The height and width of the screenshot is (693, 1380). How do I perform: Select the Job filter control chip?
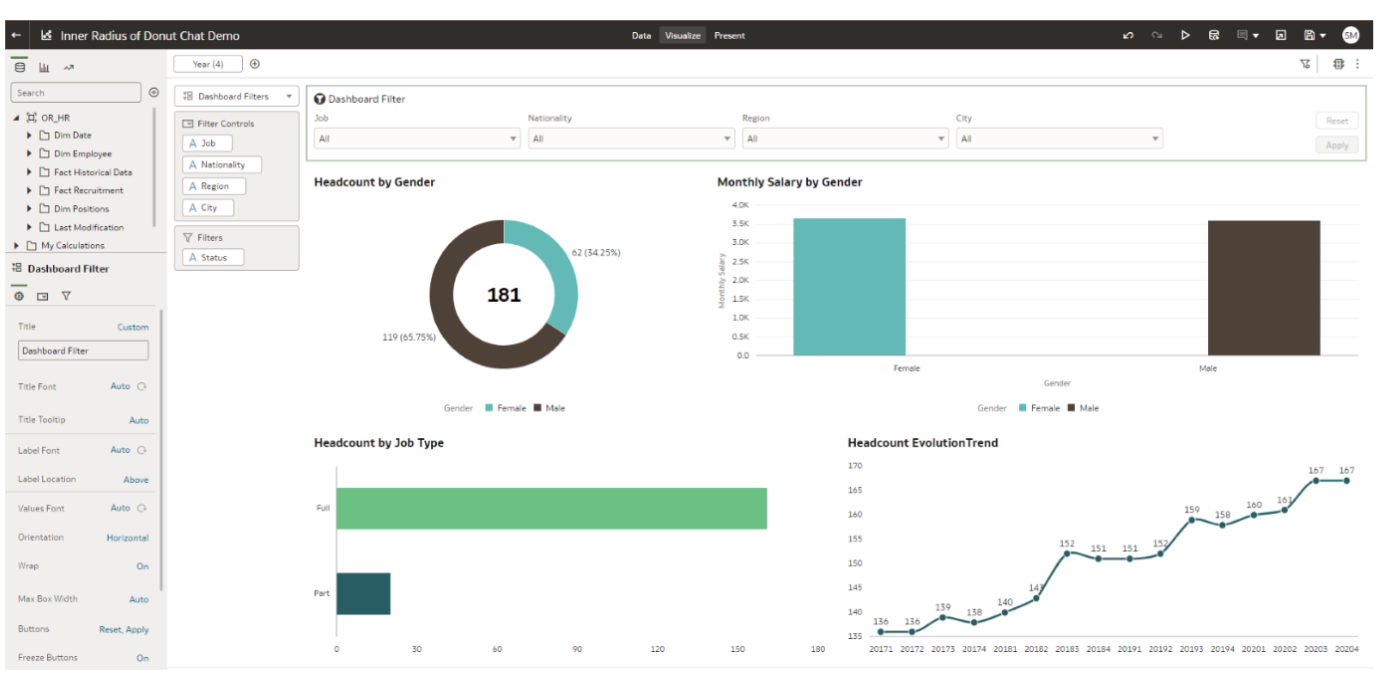coord(207,143)
